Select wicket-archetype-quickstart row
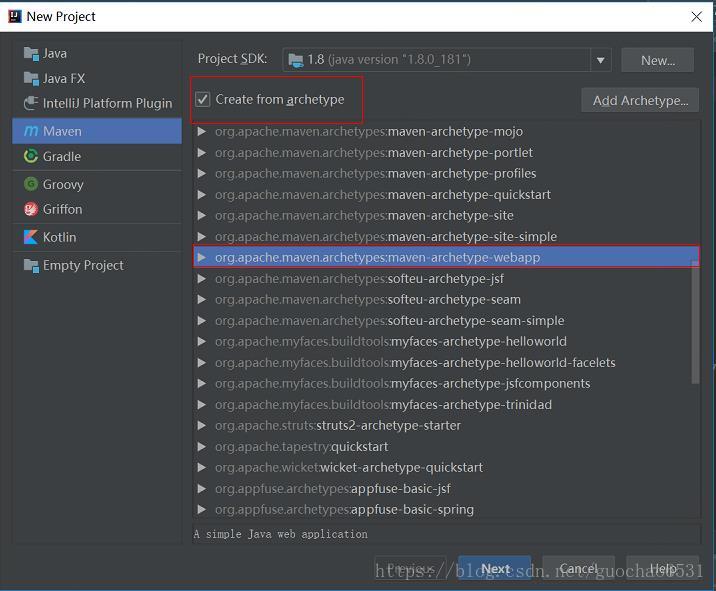Screen dimensions: 716x591 point(446,468)
